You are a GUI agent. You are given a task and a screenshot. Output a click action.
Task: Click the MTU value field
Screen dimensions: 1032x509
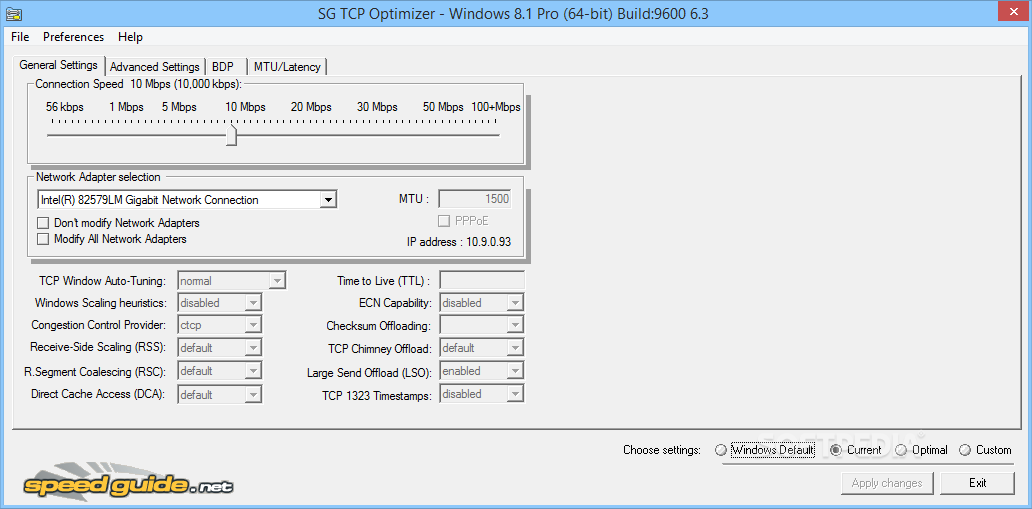tap(475, 199)
